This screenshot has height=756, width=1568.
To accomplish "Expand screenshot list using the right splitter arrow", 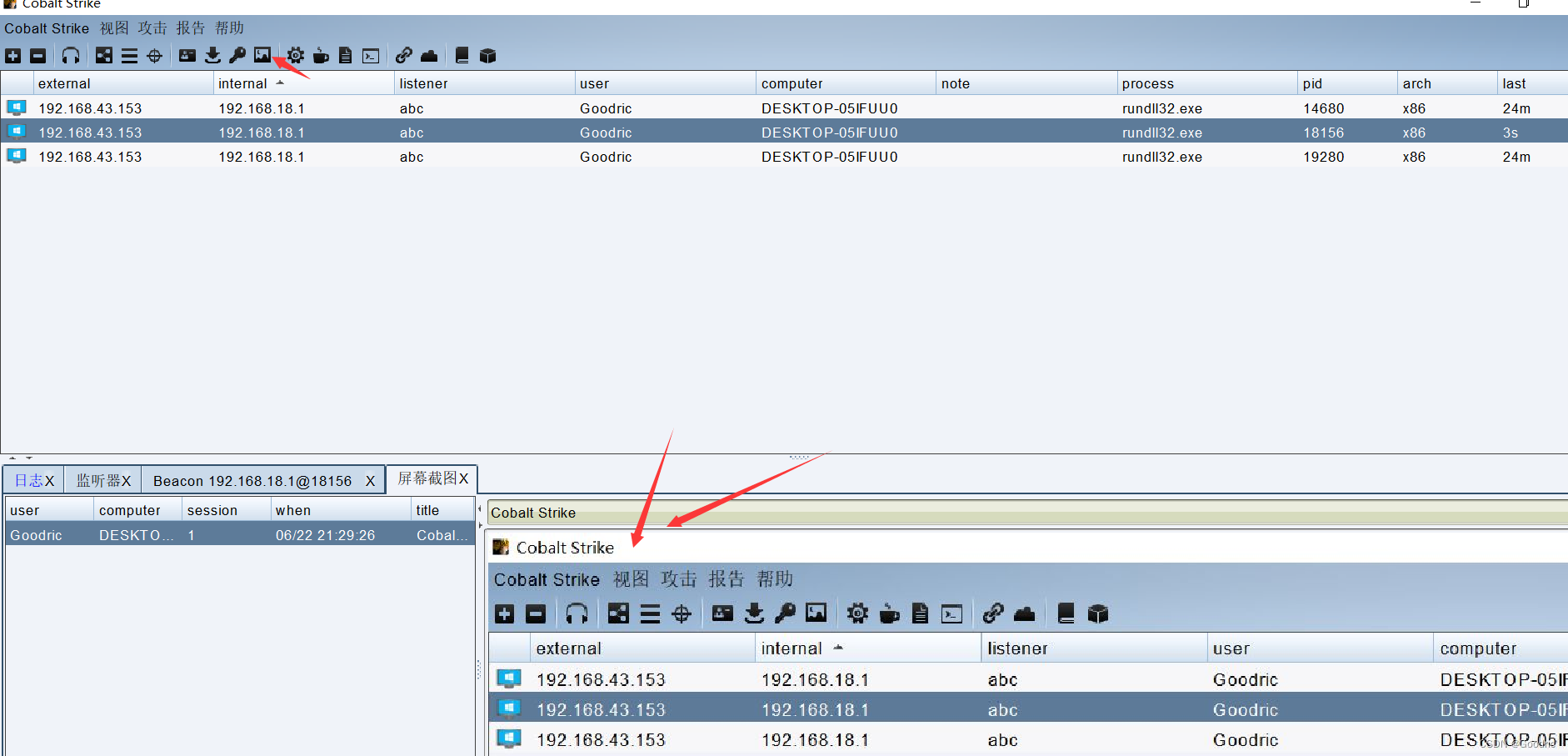I will click(x=479, y=525).
